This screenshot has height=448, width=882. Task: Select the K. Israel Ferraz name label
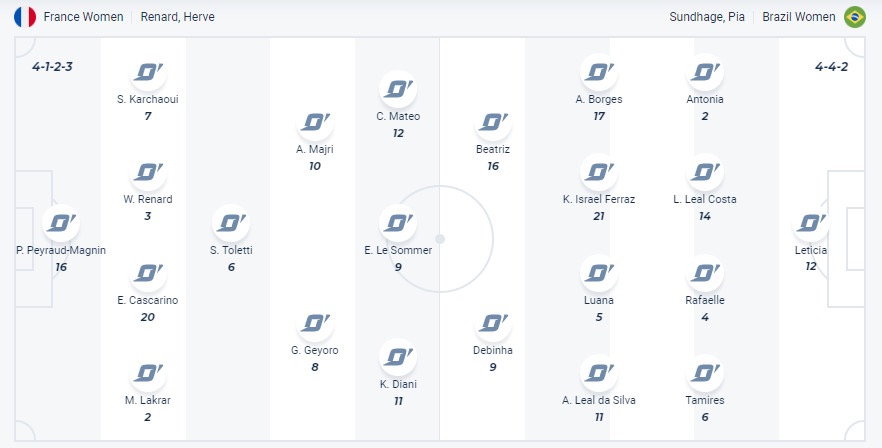(598, 199)
